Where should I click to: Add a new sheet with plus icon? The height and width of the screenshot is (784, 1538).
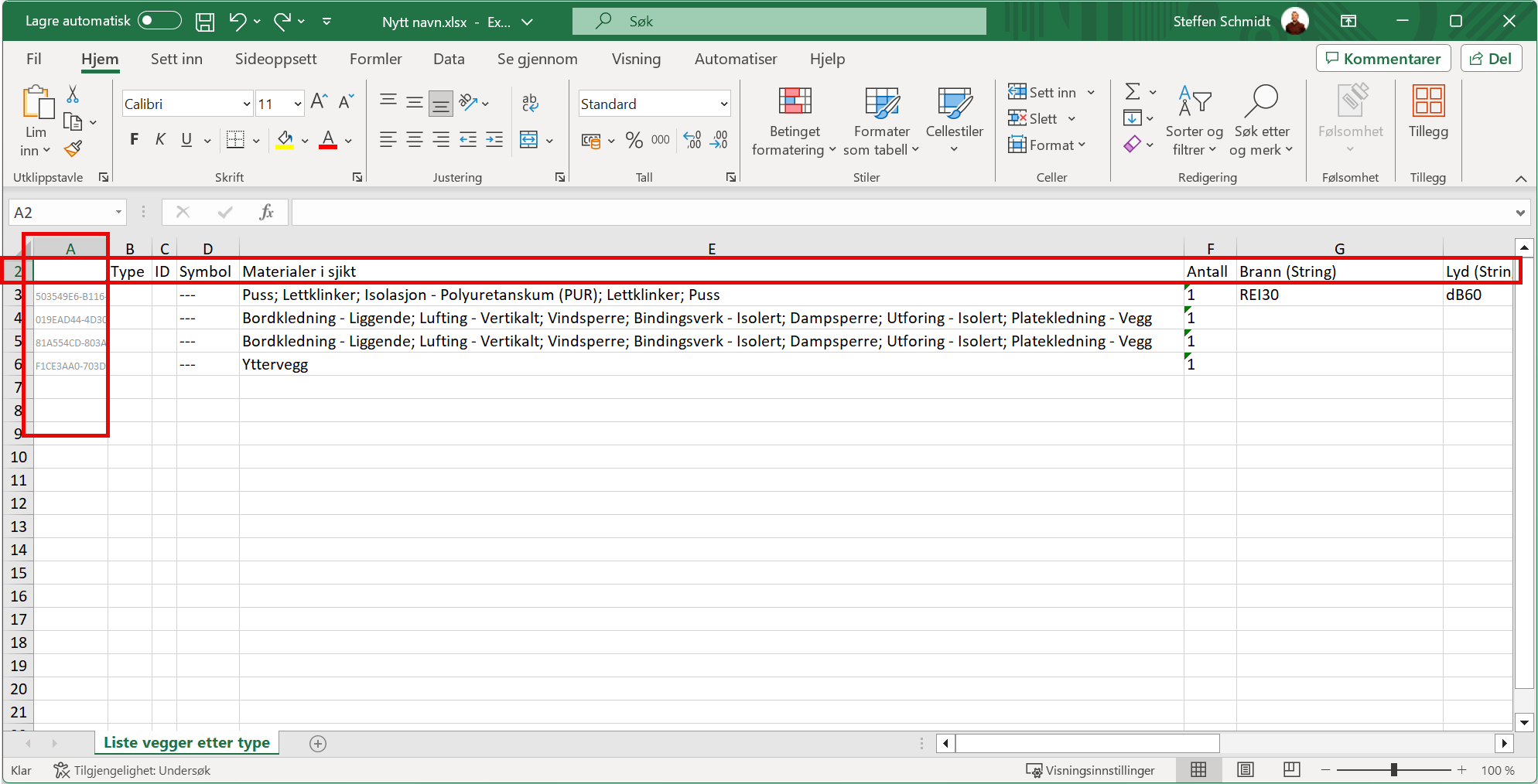317,744
